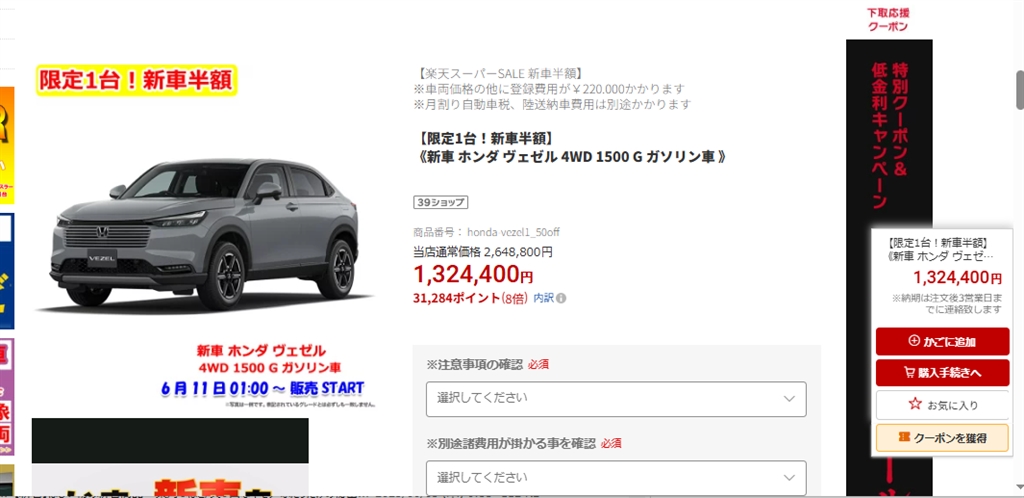The height and width of the screenshot is (498, 1024).
Task: Click the coupon ticket icon on クーポンを獲得
Action: pos(904,437)
